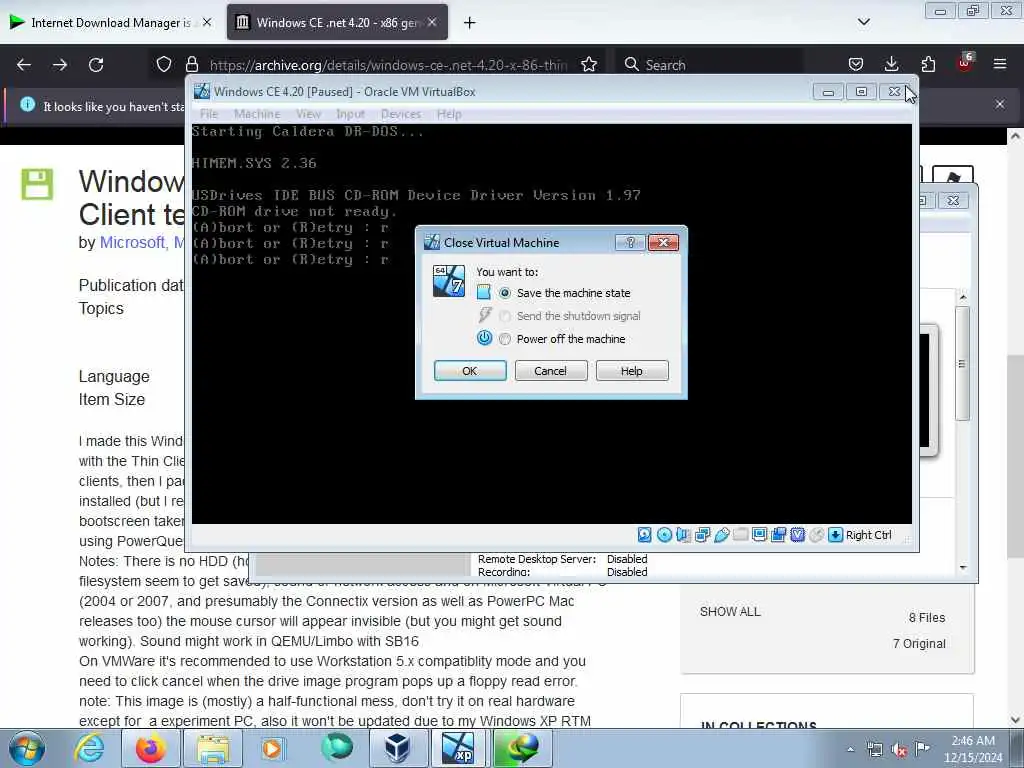Click the shared folders status icon
Screen dimensions: 1024x768
[741, 535]
